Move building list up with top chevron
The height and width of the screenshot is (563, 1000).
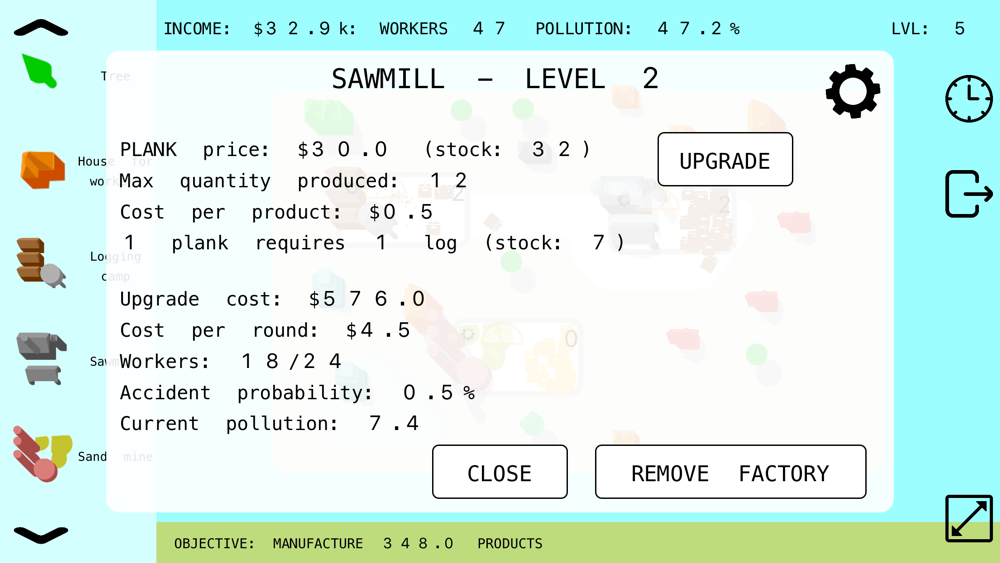pyautogui.click(x=41, y=28)
